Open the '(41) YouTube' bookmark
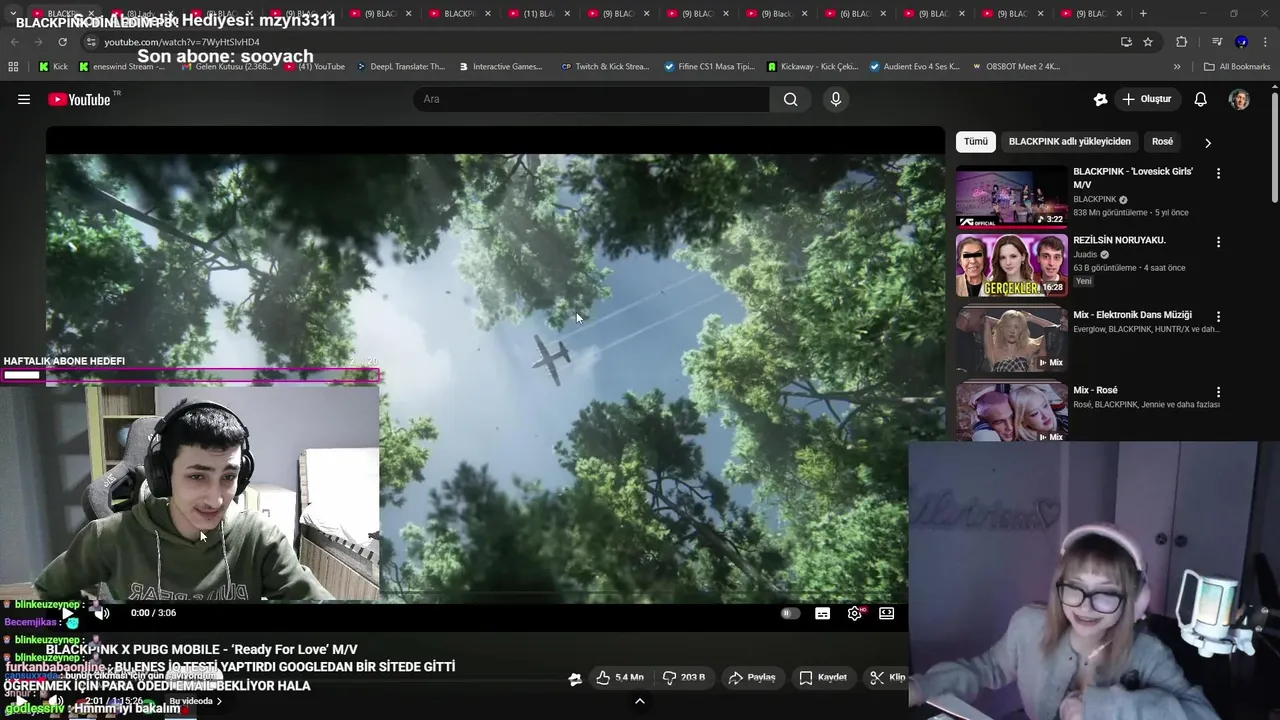 coord(314,67)
